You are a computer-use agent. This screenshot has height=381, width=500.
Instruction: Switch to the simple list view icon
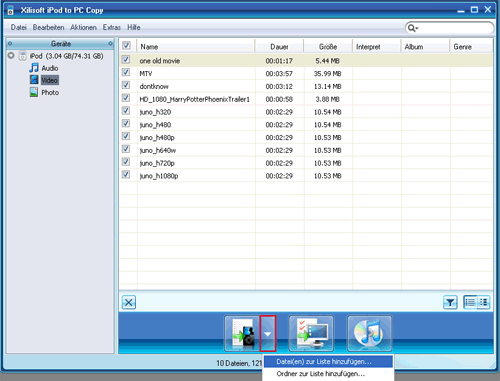click(470, 302)
